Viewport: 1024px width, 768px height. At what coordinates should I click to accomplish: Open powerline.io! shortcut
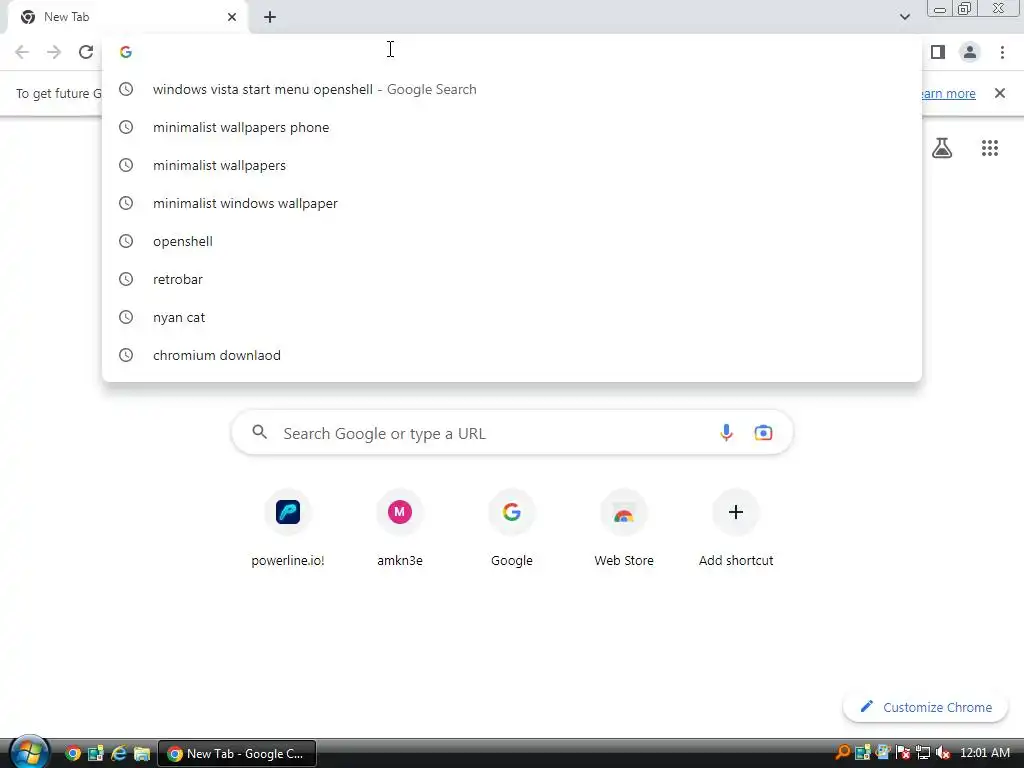coord(287,528)
